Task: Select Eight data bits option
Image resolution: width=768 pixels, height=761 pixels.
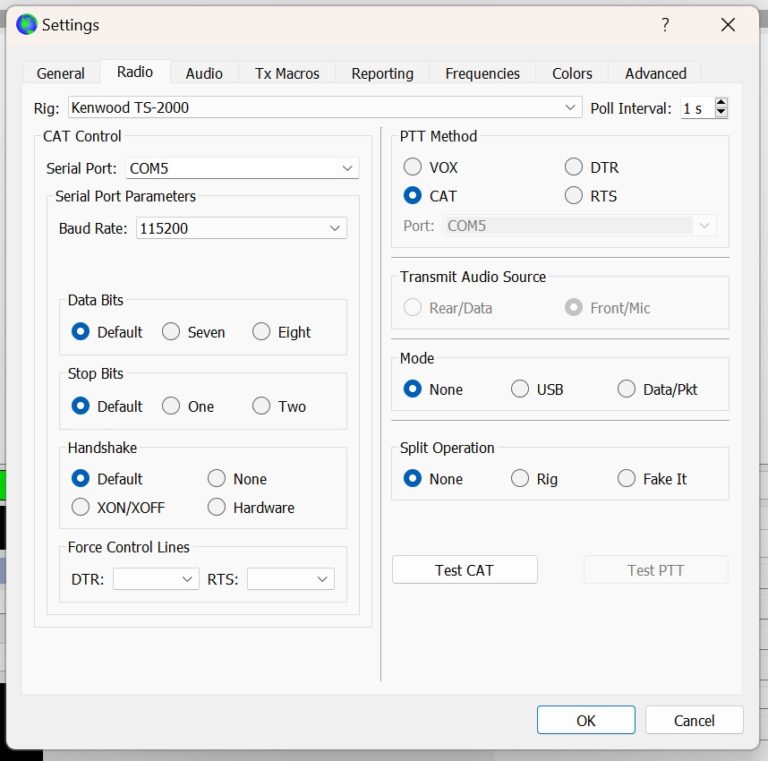Action: click(262, 332)
